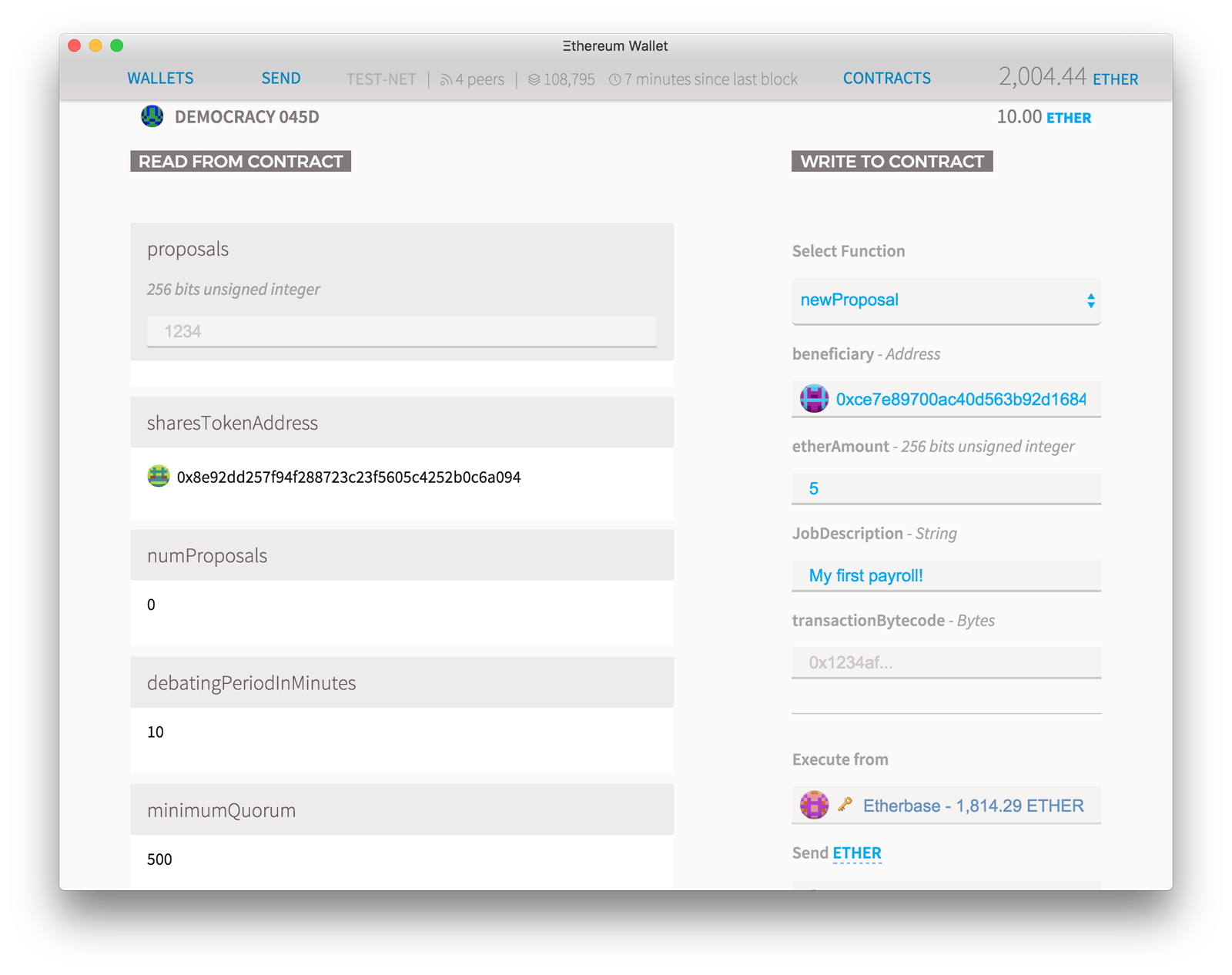Click the etherAmount input field
This screenshot has height=975, width=1232.
pyautogui.click(x=946, y=489)
